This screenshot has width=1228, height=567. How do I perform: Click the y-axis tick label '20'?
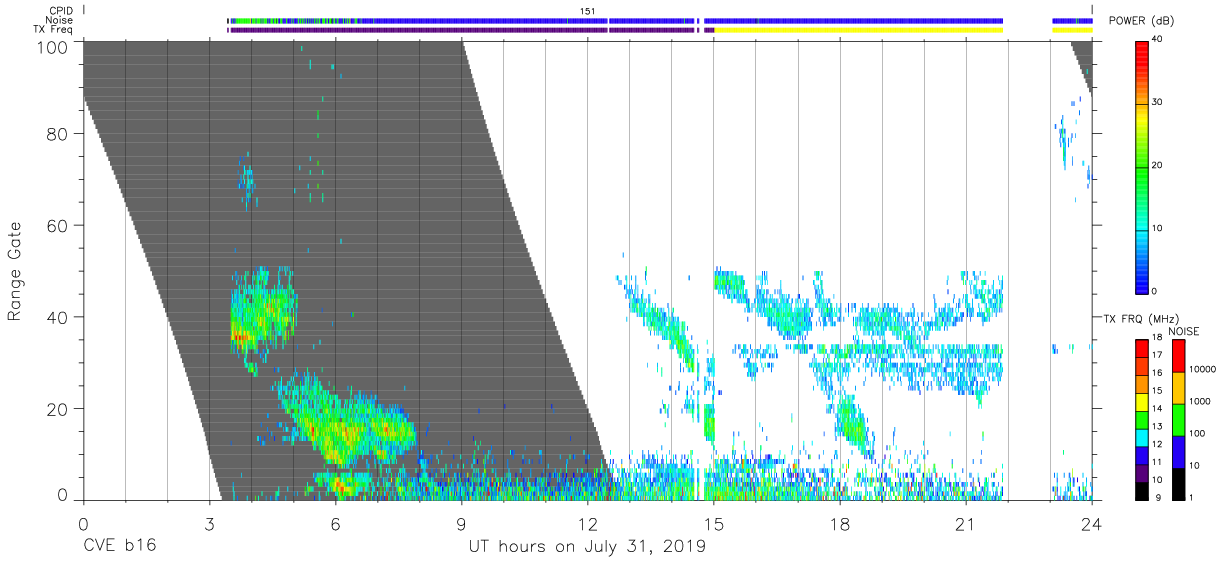(59, 408)
